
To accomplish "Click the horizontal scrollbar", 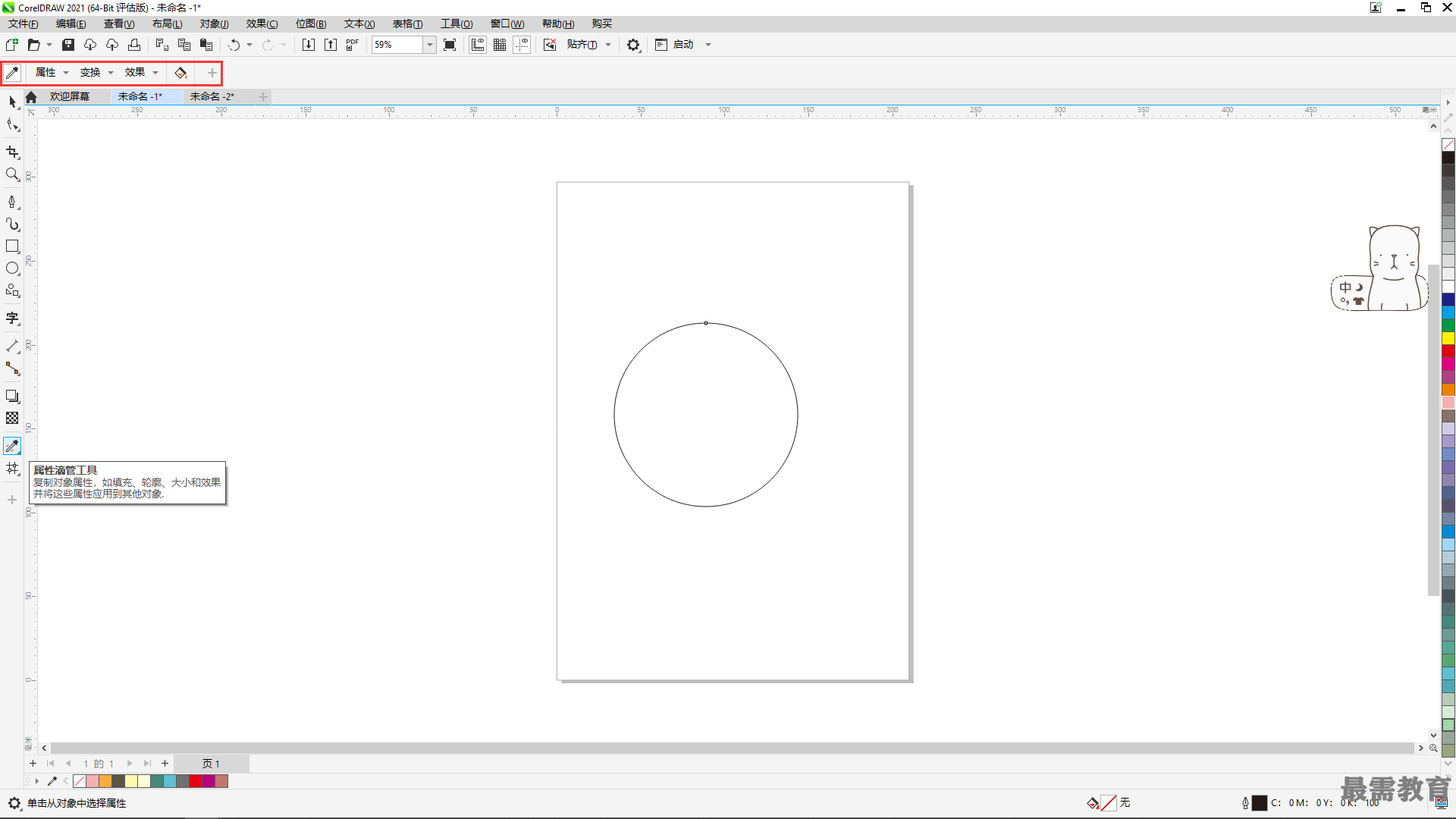I will coord(732,748).
